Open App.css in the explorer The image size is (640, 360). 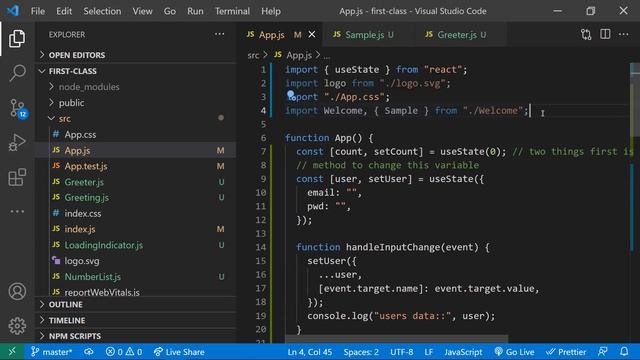coord(137,134)
